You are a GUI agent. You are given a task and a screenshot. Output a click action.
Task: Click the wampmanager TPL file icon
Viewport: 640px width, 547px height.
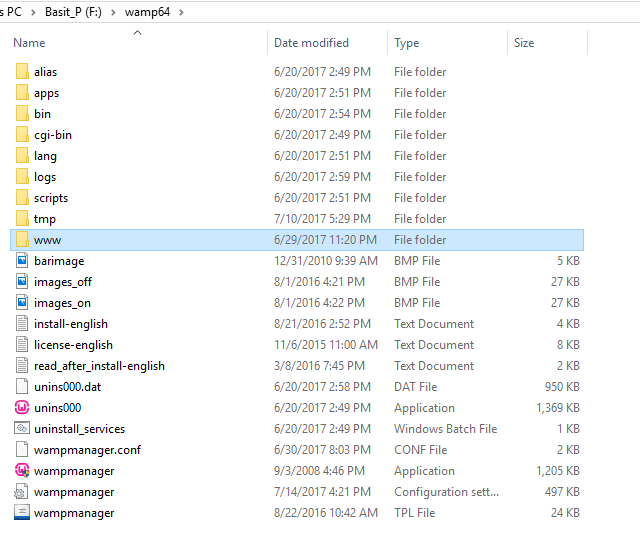pyautogui.click(x=22, y=512)
